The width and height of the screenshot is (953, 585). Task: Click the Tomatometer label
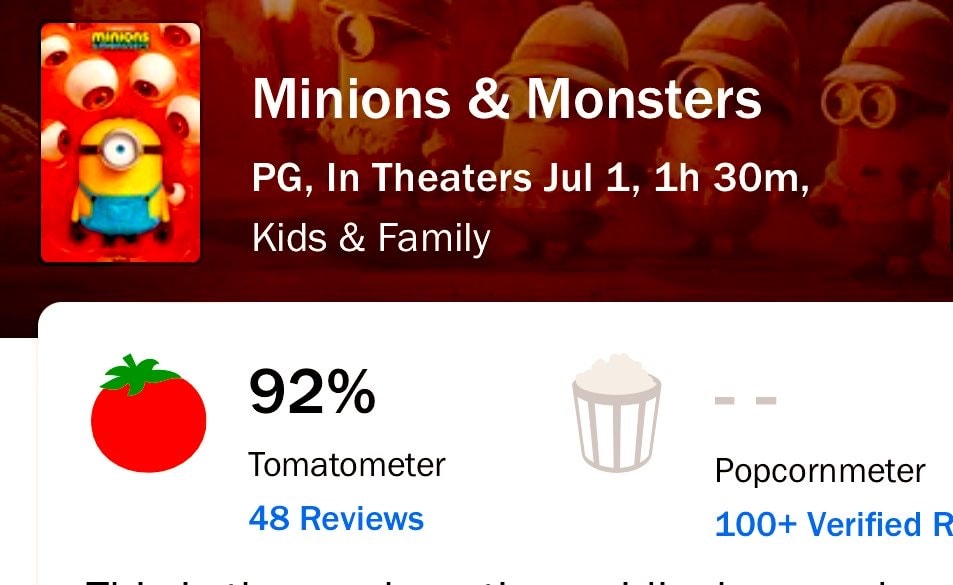point(347,465)
